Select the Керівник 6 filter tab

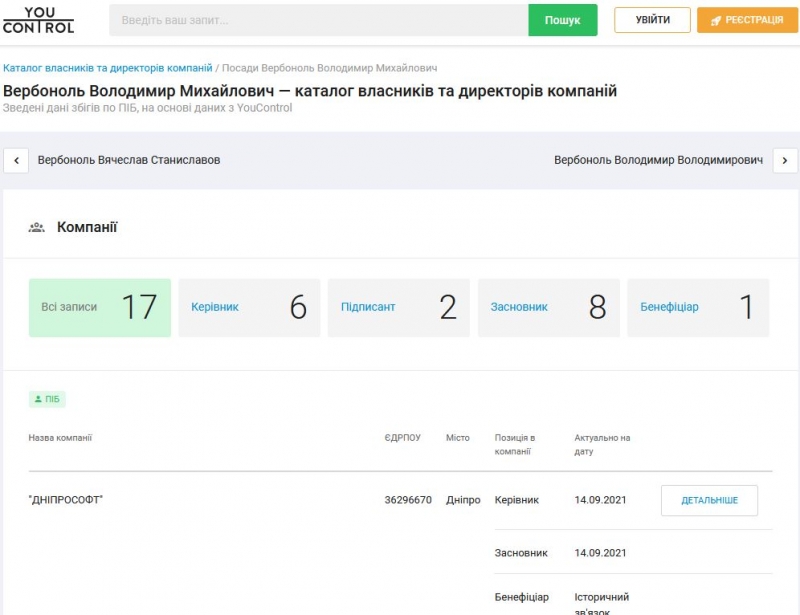click(x=249, y=307)
